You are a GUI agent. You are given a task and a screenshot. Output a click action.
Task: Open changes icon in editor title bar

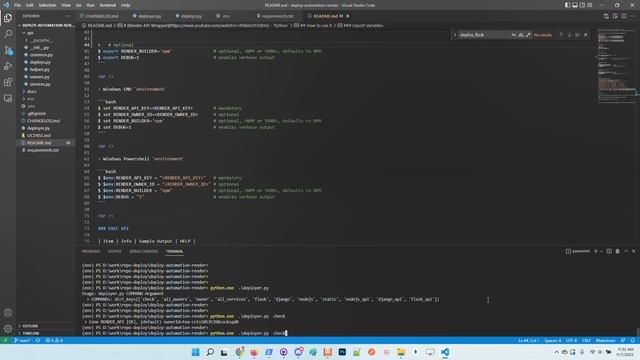click(x=606, y=16)
